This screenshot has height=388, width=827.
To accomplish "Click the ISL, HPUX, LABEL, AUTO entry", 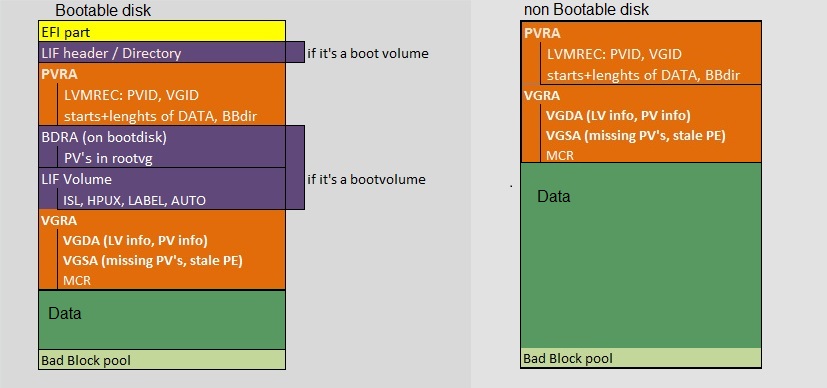I will 134,200.
